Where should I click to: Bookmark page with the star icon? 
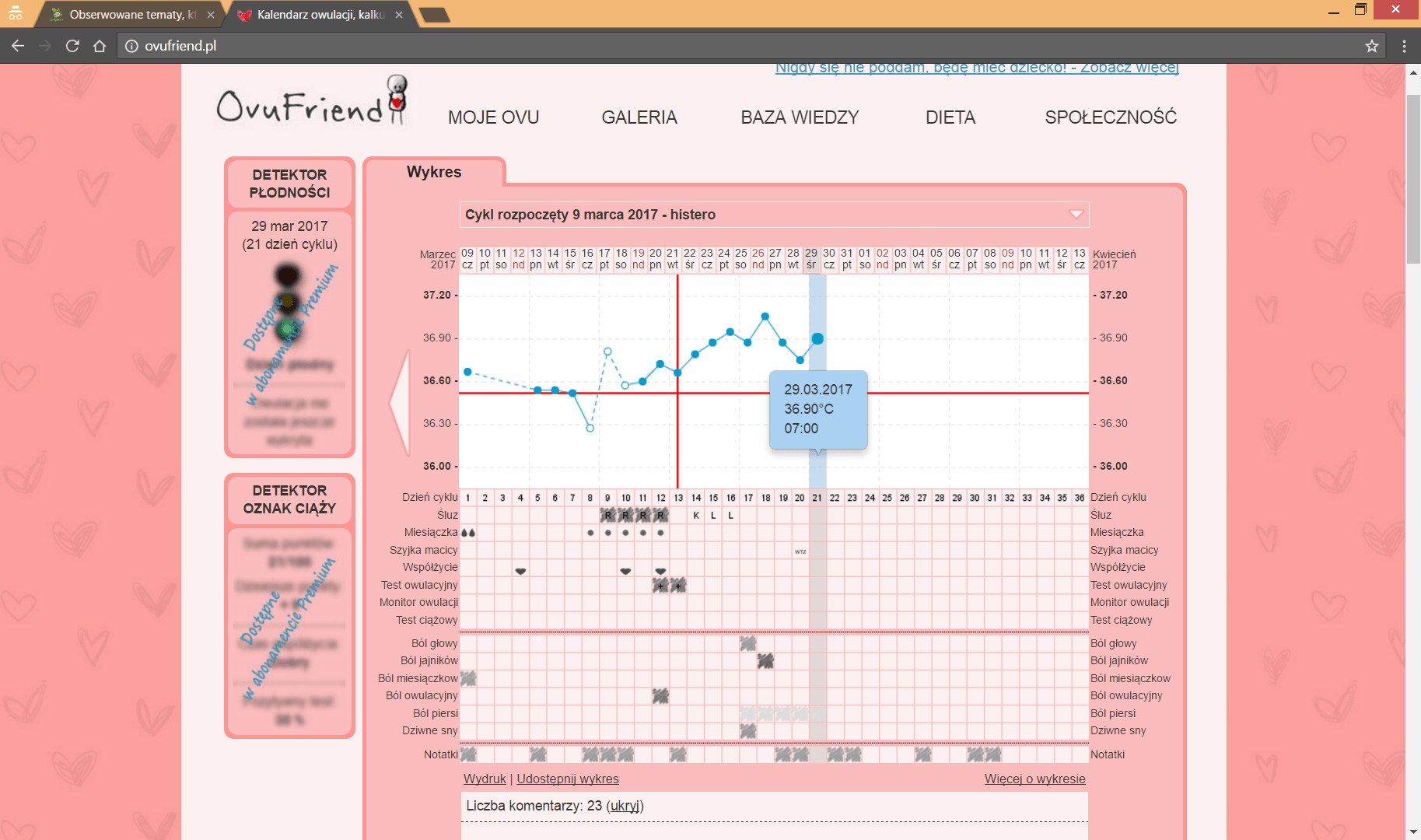click(x=1371, y=46)
